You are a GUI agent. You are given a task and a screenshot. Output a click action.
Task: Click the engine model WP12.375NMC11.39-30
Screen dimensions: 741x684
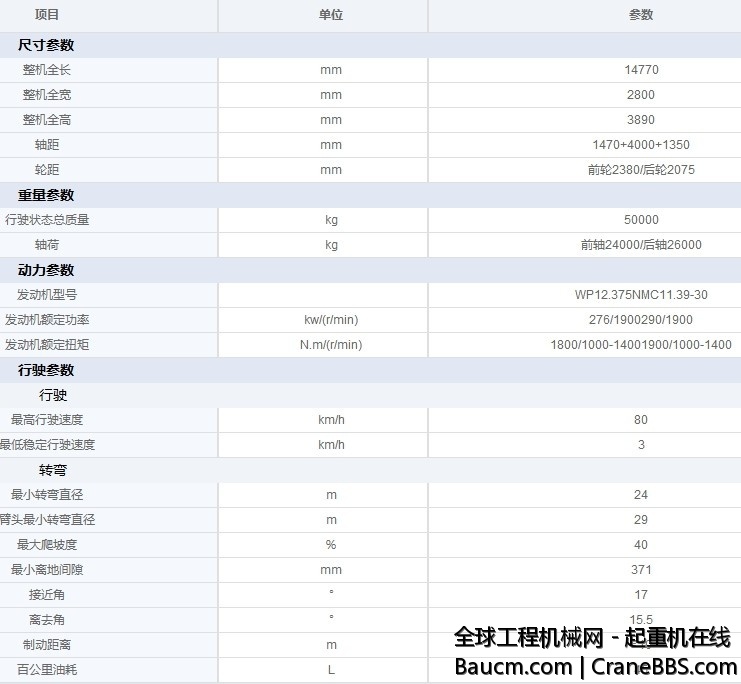click(x=641, y=295)
